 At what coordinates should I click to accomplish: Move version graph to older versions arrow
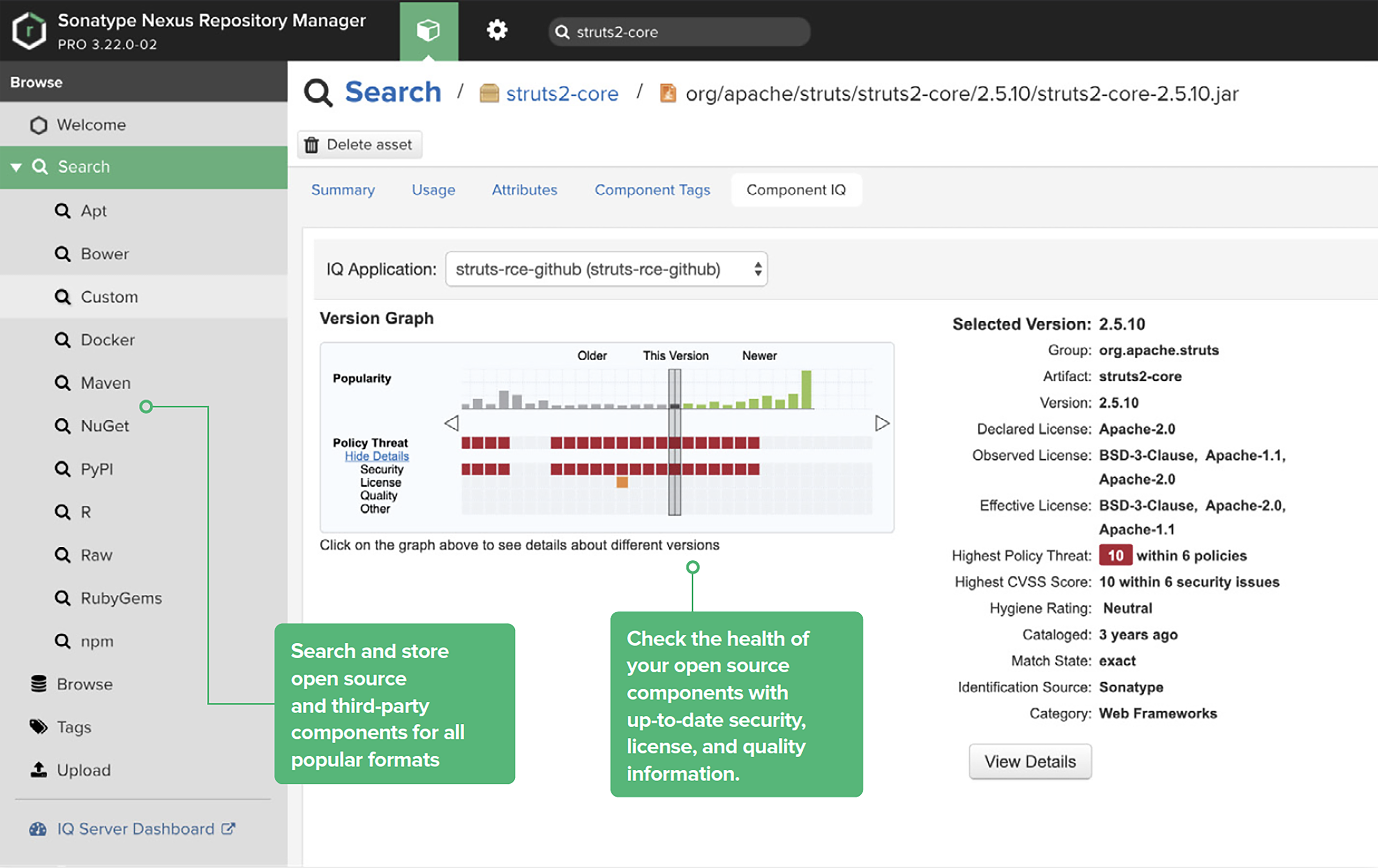(452, 423)
